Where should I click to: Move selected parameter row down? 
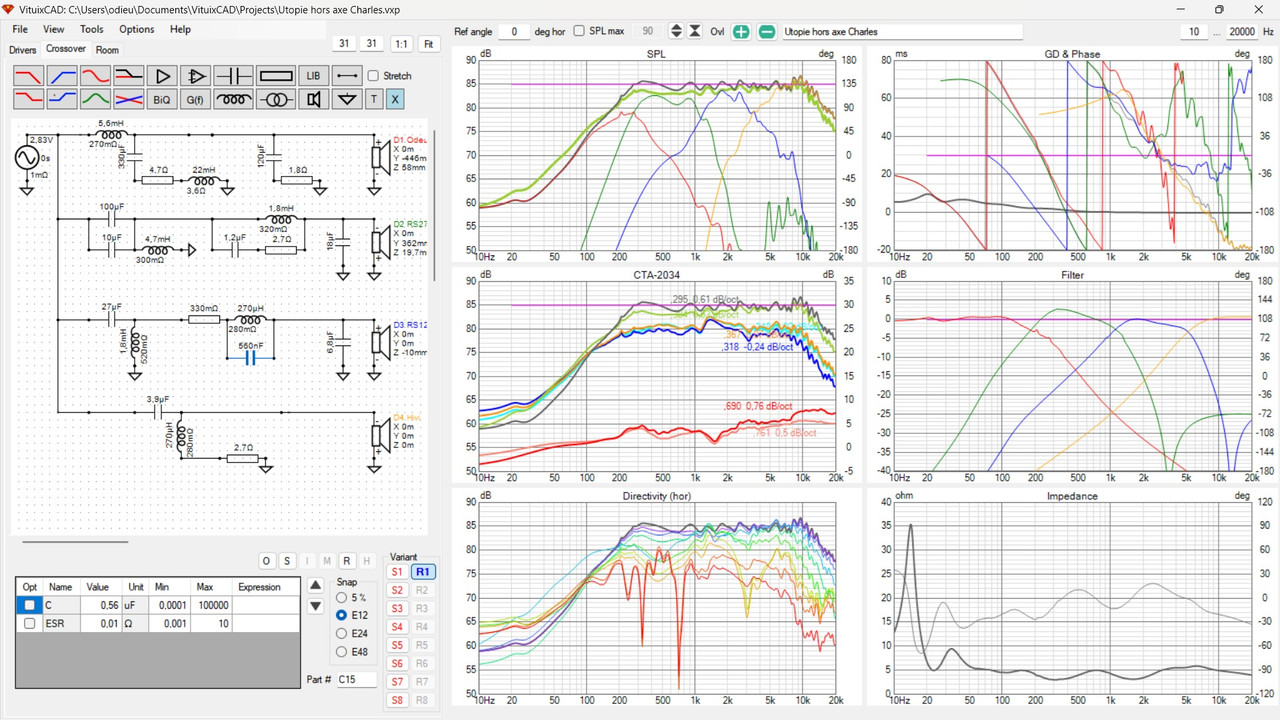point(316,606)
